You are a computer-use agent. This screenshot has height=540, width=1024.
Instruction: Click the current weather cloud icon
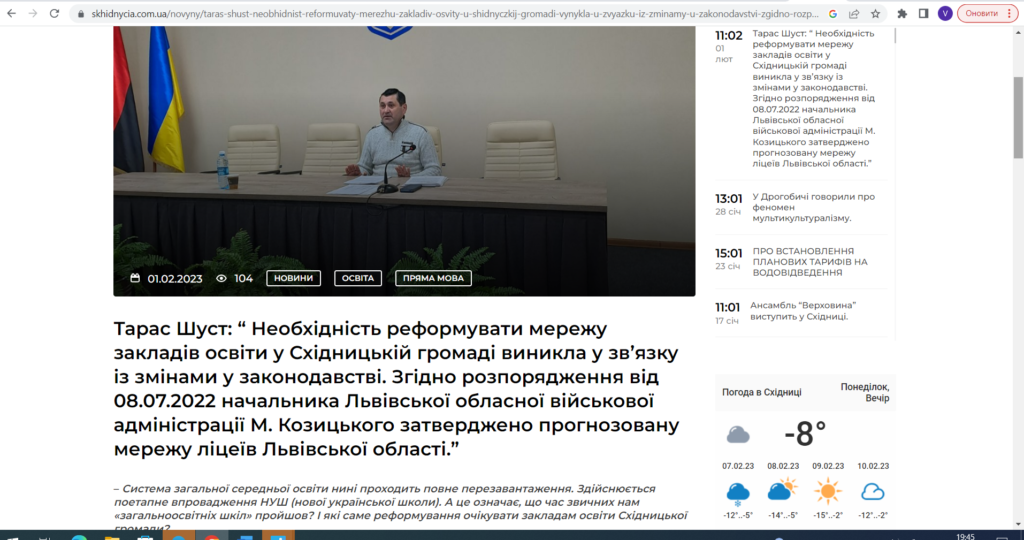[x=738, y=435]
